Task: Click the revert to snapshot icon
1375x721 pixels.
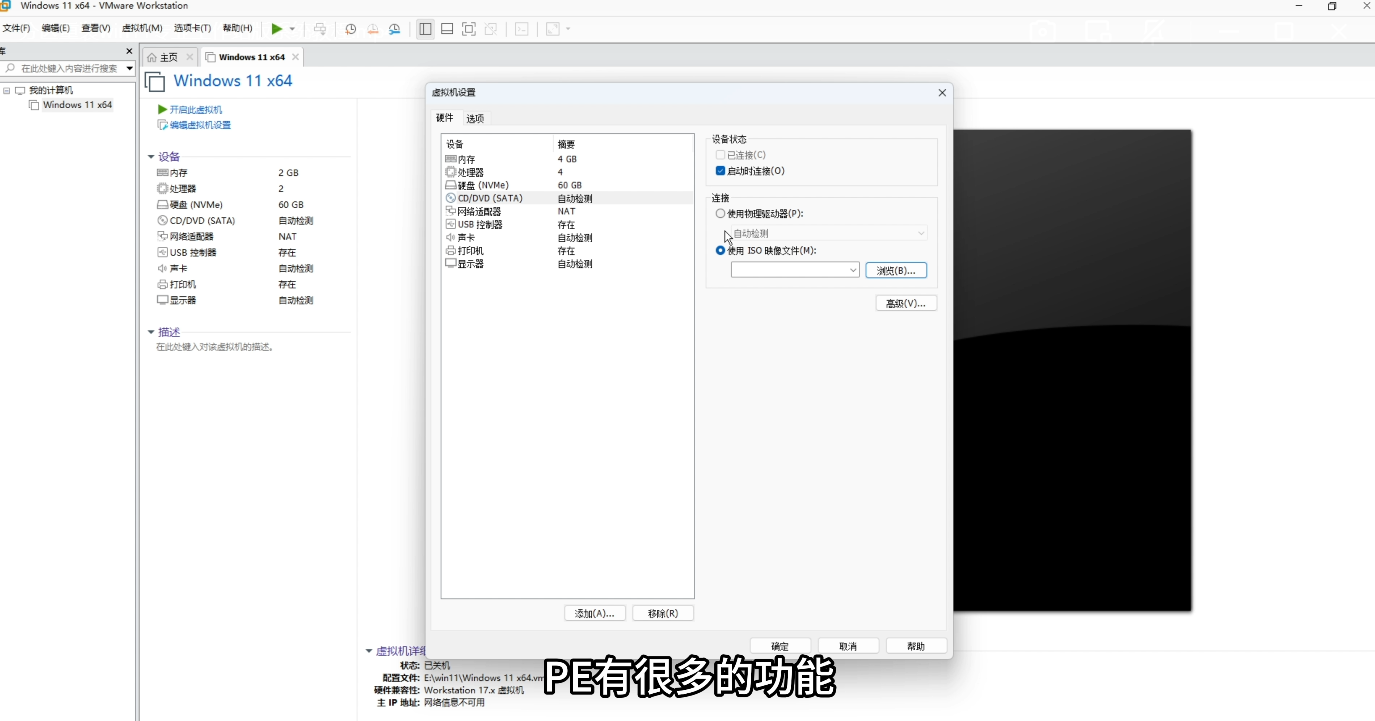Action: tap(373, 29)
